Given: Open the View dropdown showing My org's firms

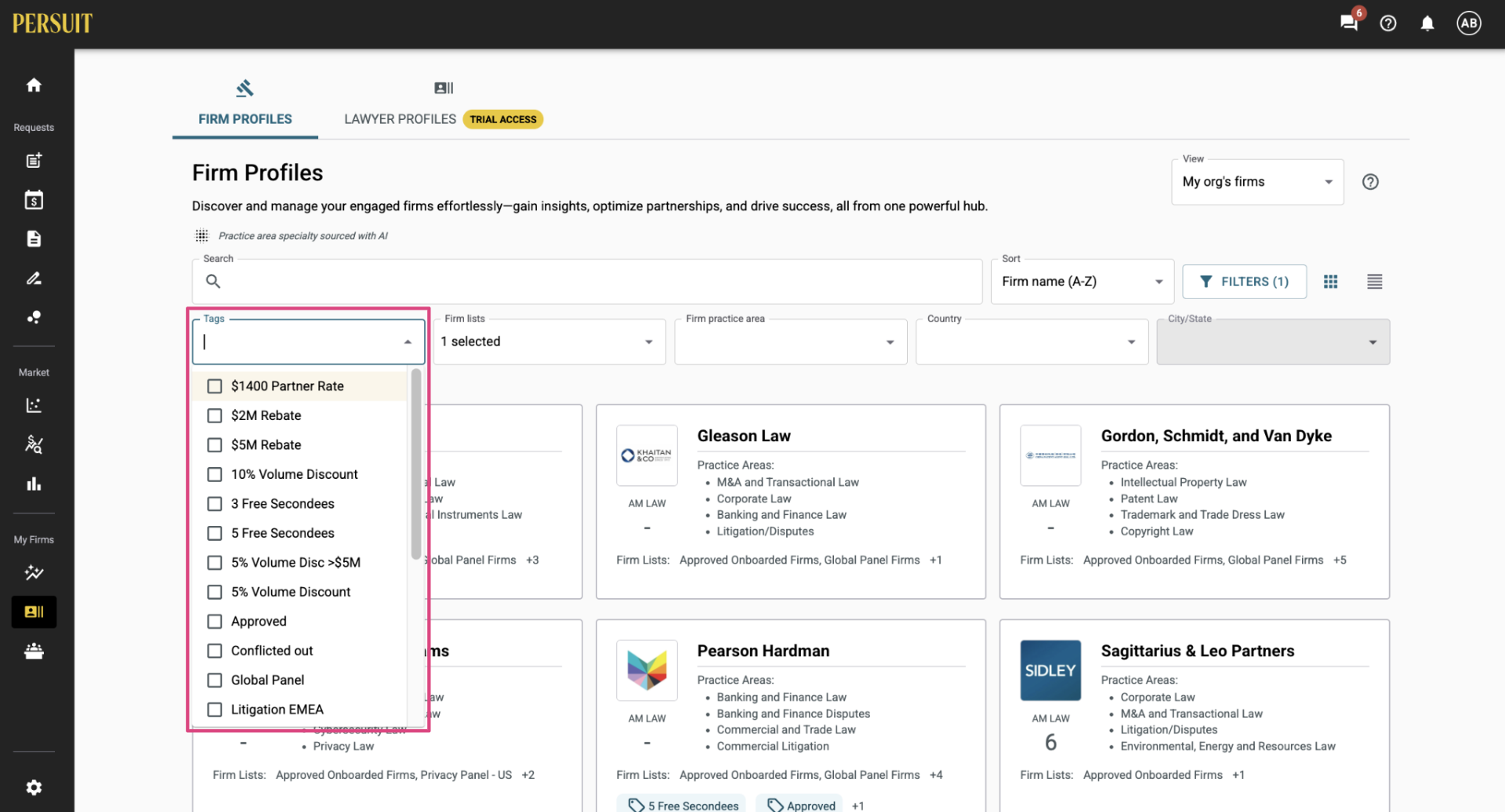Looking at the screenshot, I should pos(1257,182).
